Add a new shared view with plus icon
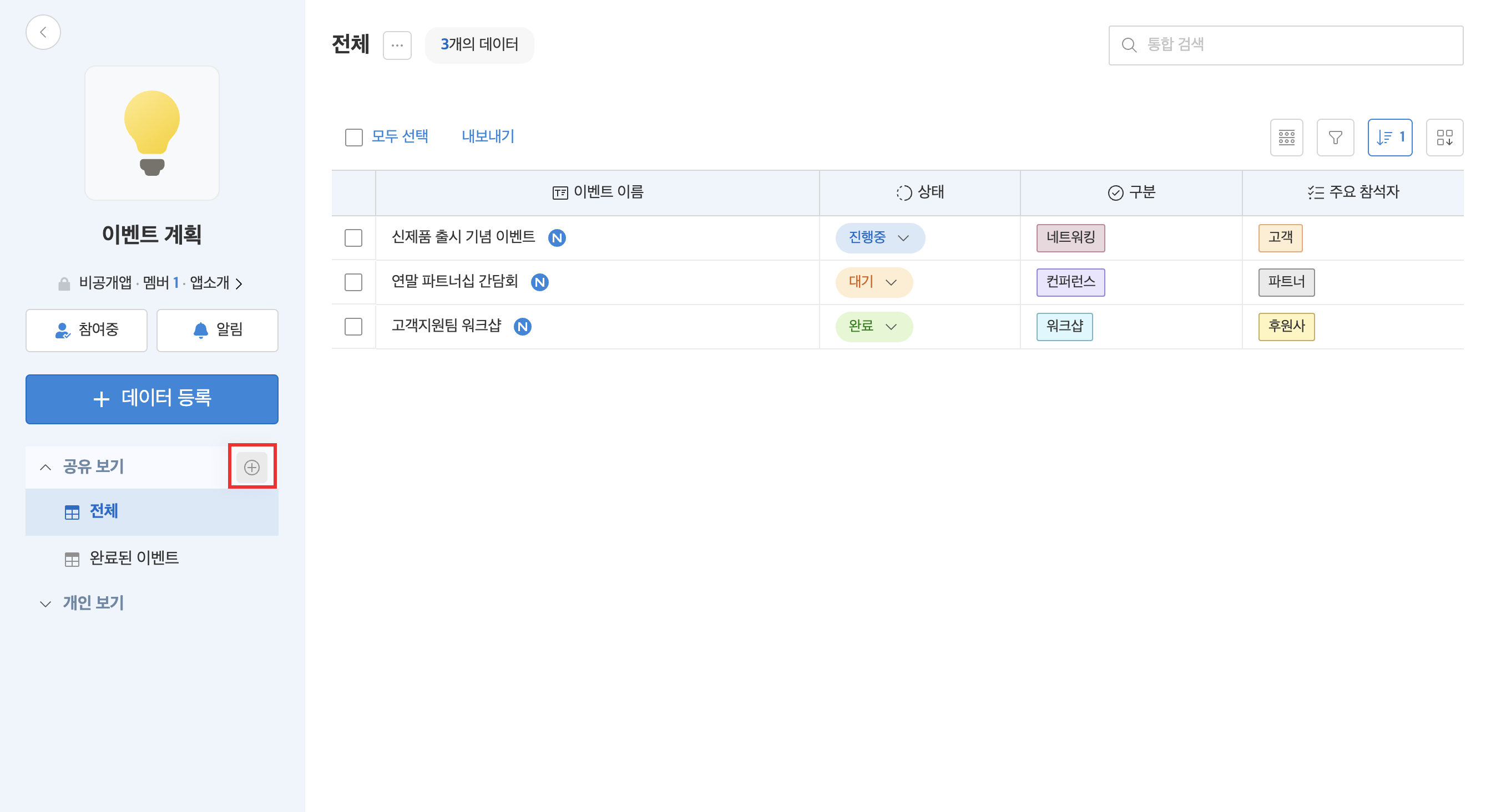The image size is (1486, 812). [x=252, y=466]
